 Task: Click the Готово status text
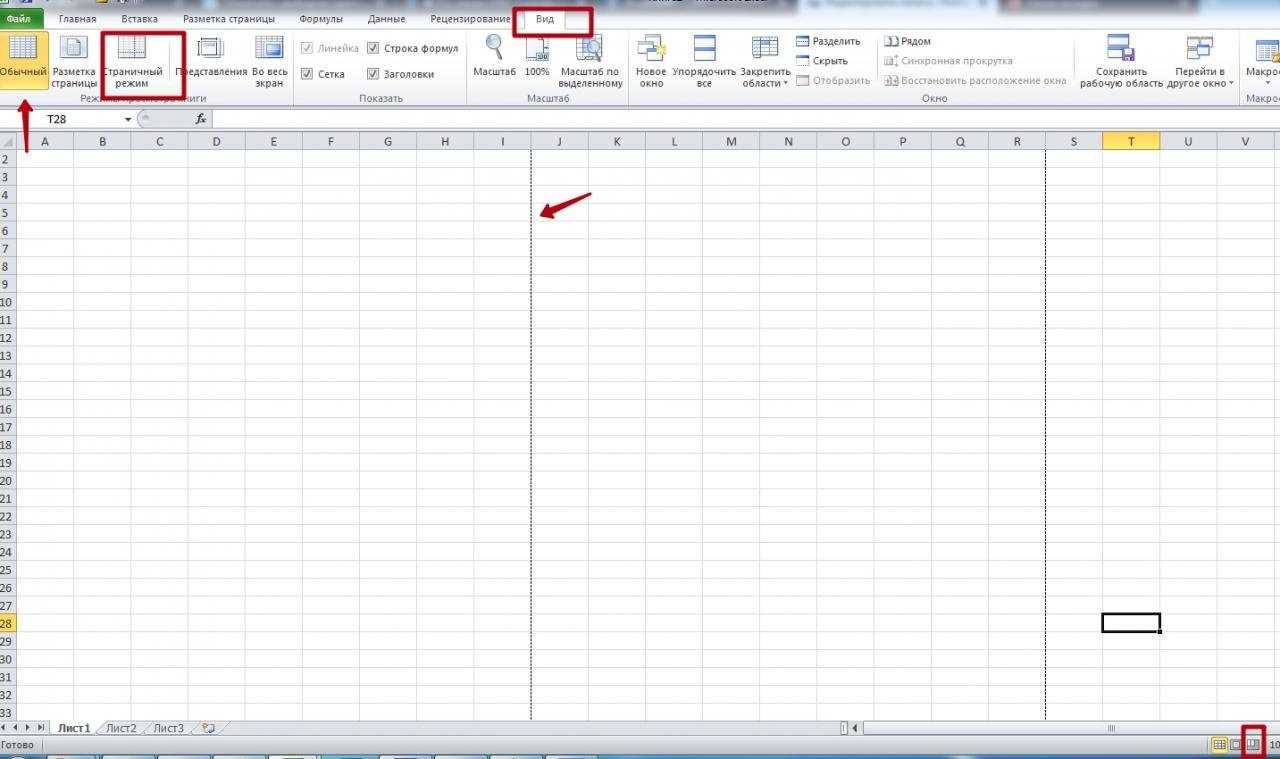click(x=17, y=745)
